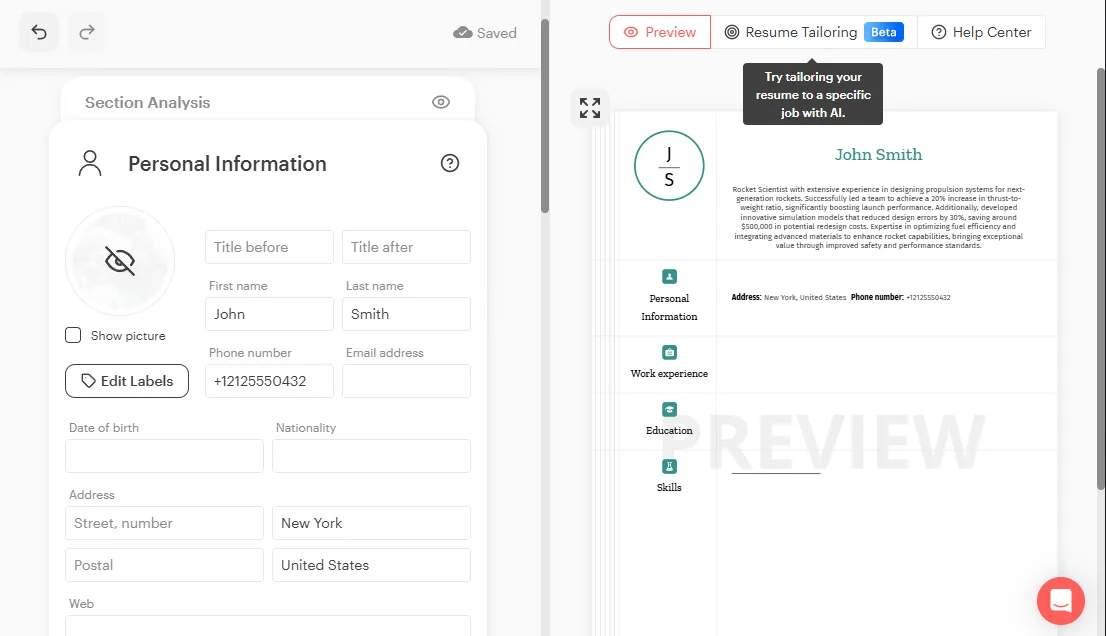1106x636 pixels.
Task: Open the red chat support bubble
Action: [1061, 601]
